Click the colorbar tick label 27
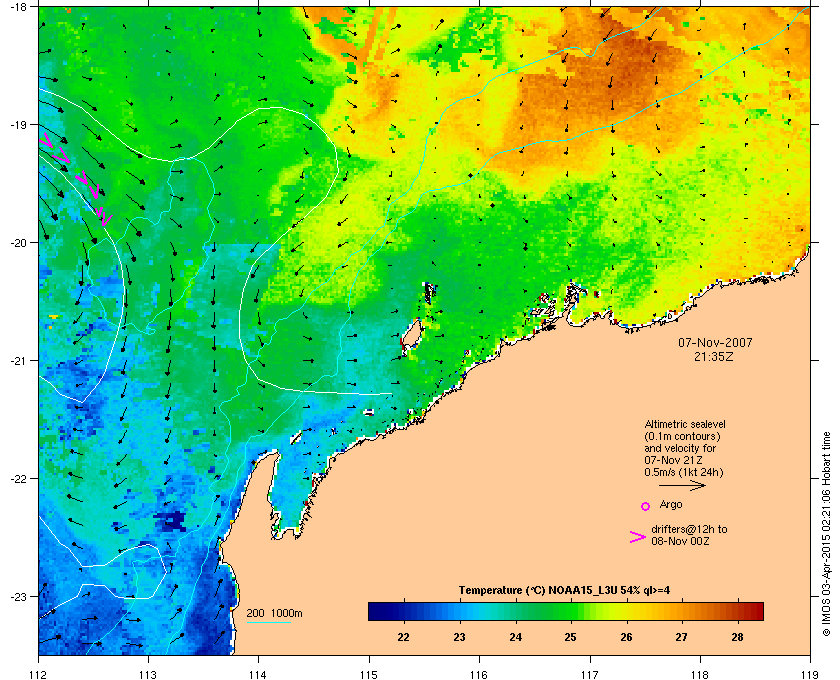This screenshot has width=840, height=680. point(681,637)
